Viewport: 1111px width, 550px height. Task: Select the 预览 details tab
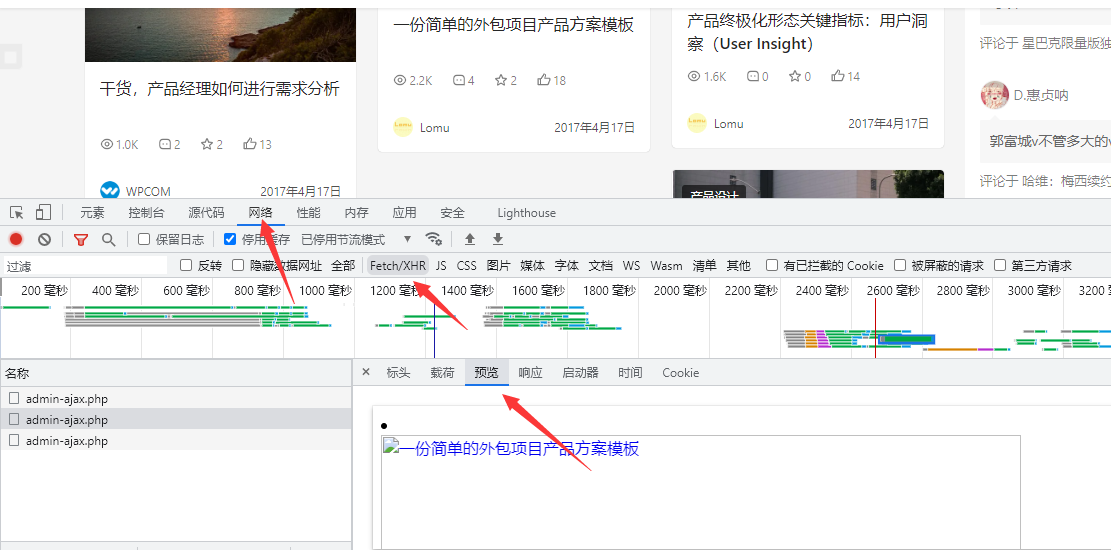pyautogui.click(x=487, y=373)
